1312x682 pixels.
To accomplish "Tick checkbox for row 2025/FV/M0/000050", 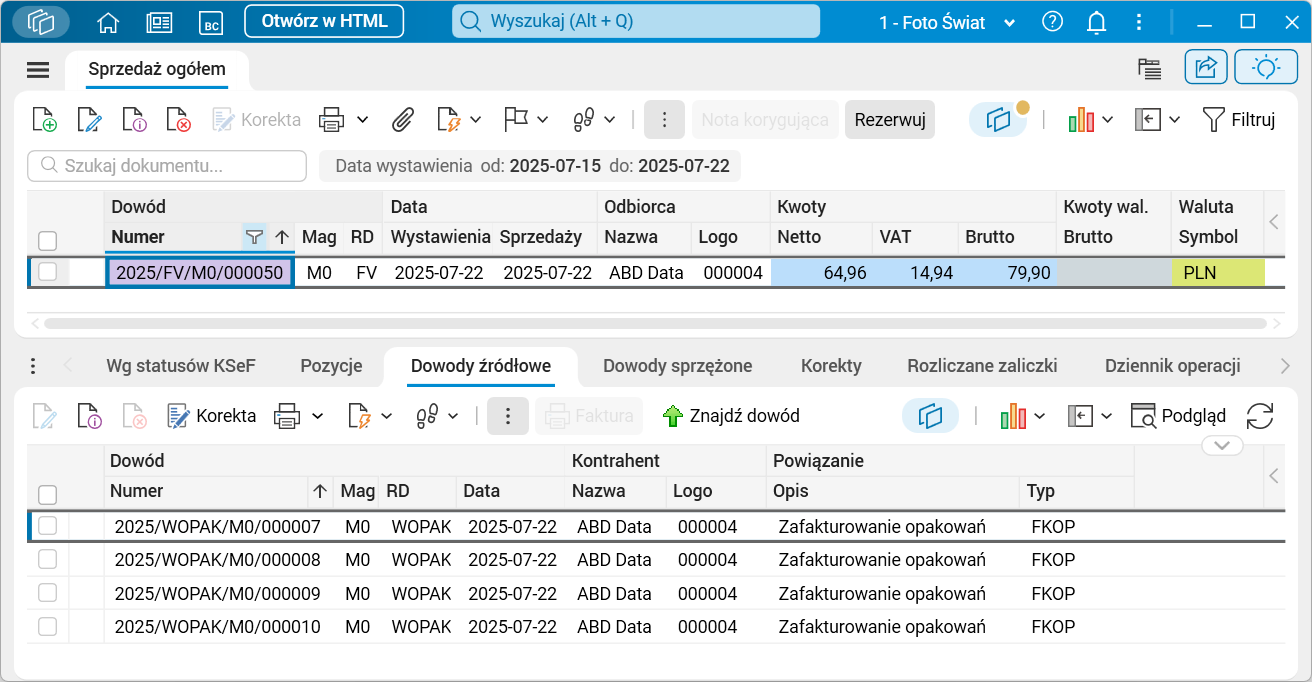I will click(47, 271).
